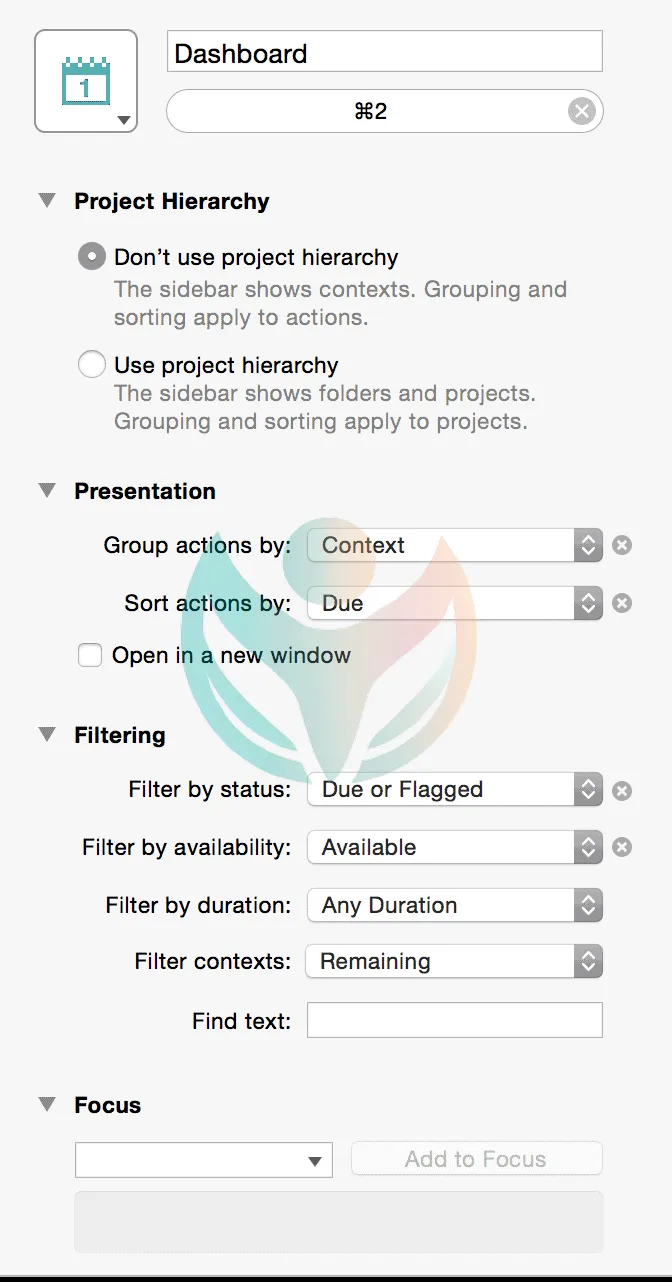
Task: Select Don't use project hierarchy option
Action: 92,258
